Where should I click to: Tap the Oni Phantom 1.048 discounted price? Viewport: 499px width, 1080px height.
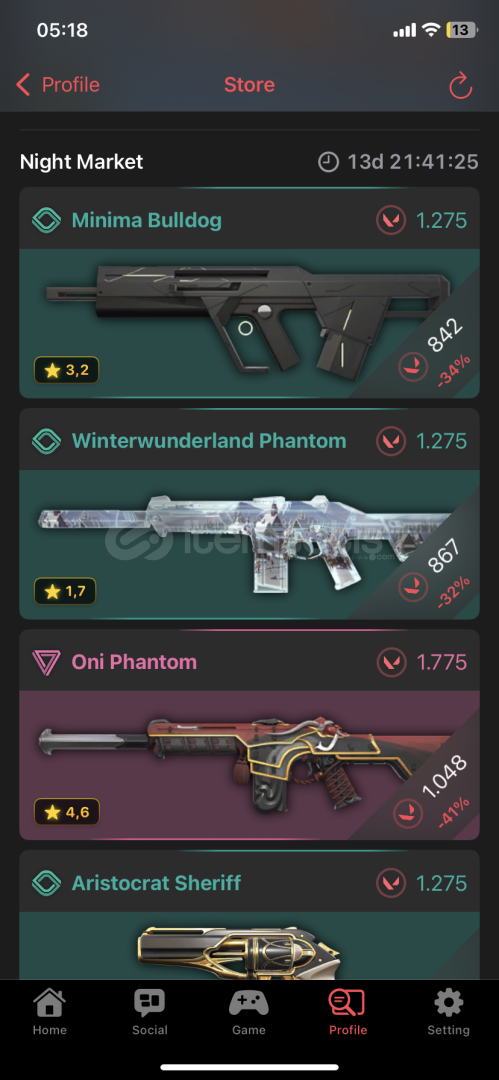pyautogui.click(x=445, y=778)
